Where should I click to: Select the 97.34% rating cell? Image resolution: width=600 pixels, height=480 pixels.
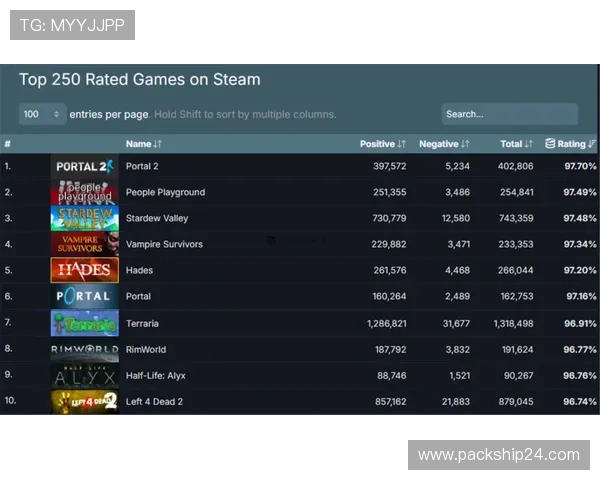[580, 244]
